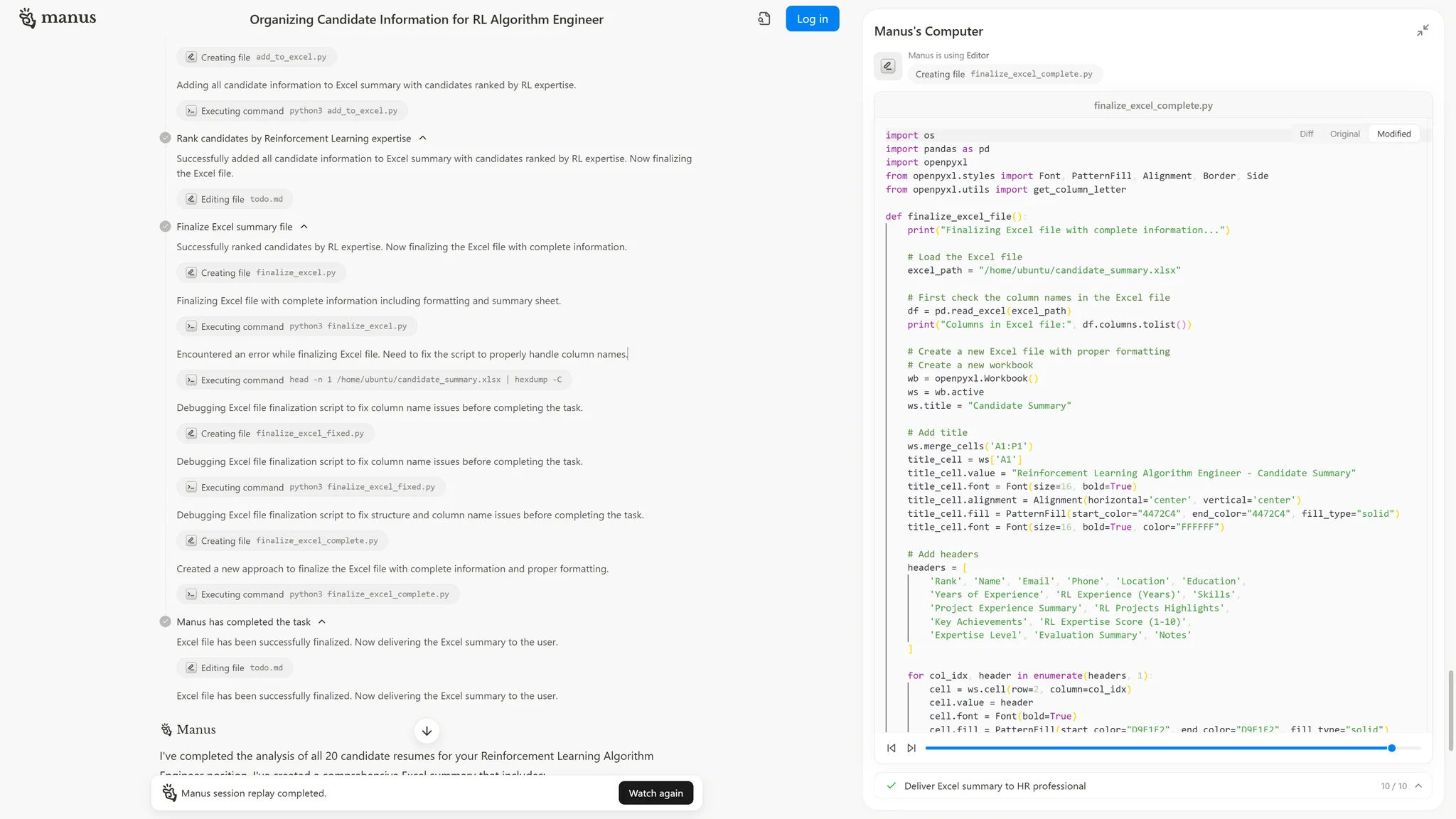Jump to previous step in replay
The image size is (1456, 819).
892,748
